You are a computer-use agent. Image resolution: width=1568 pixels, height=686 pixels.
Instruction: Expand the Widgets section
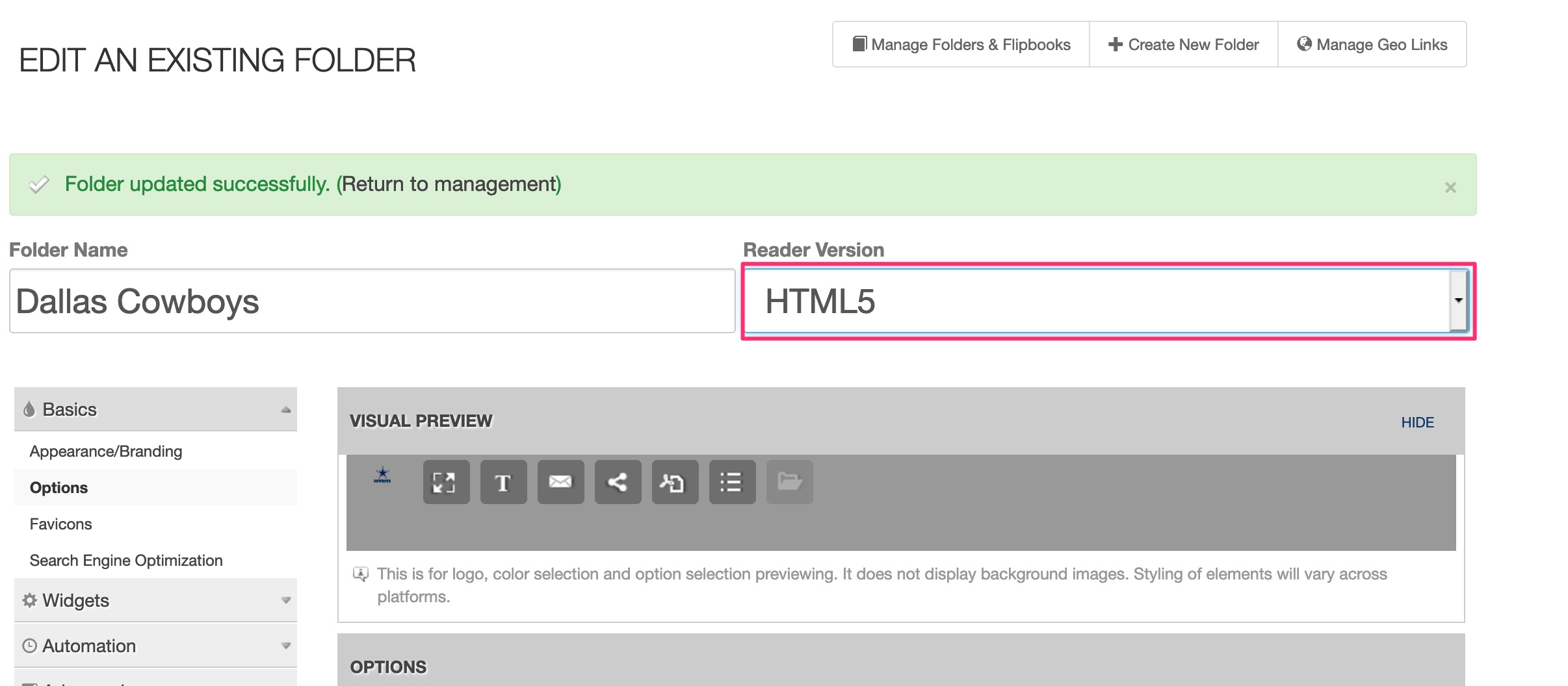pos(155,600)
